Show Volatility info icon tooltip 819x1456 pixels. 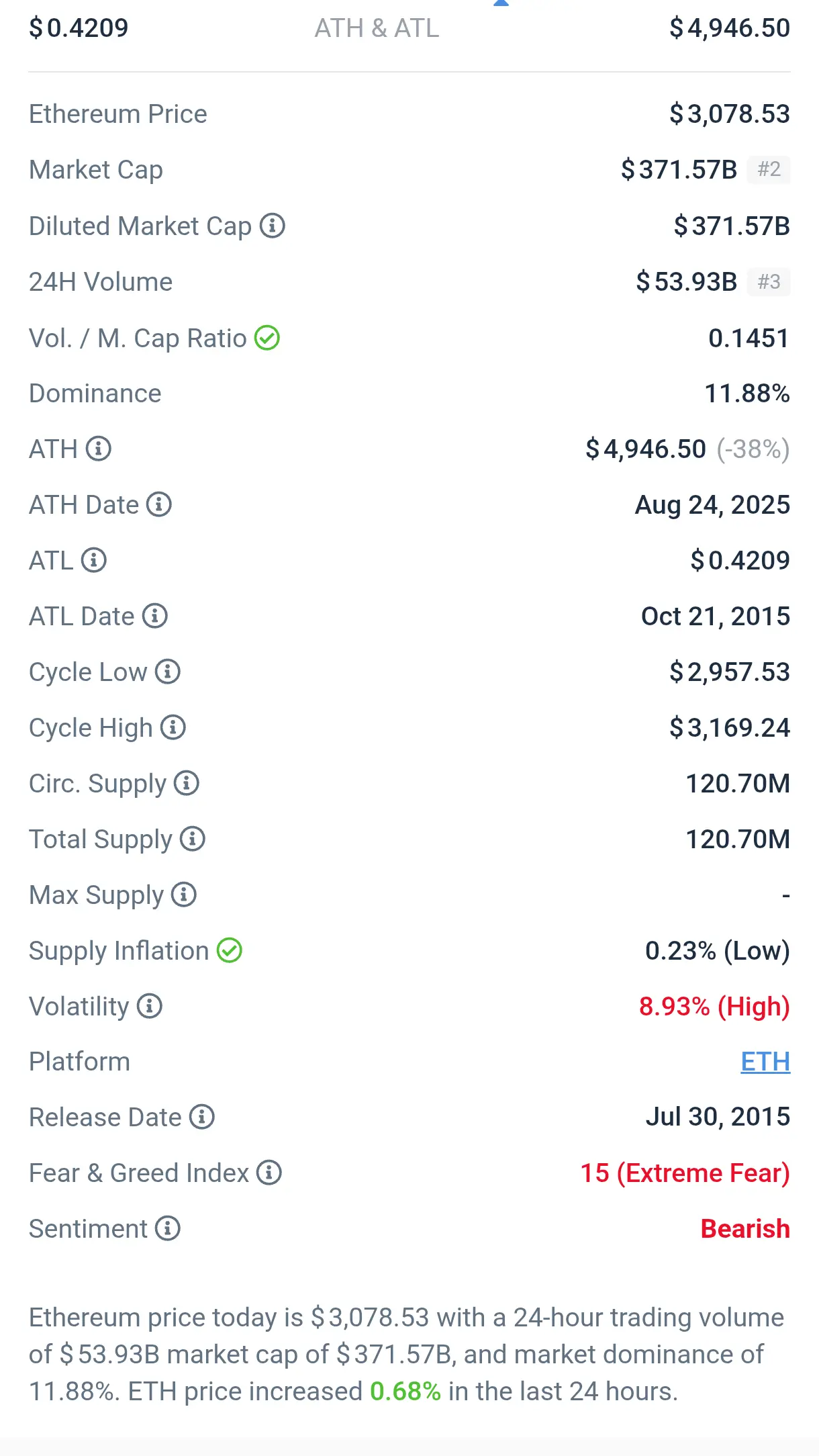(x=150, y=1006)
